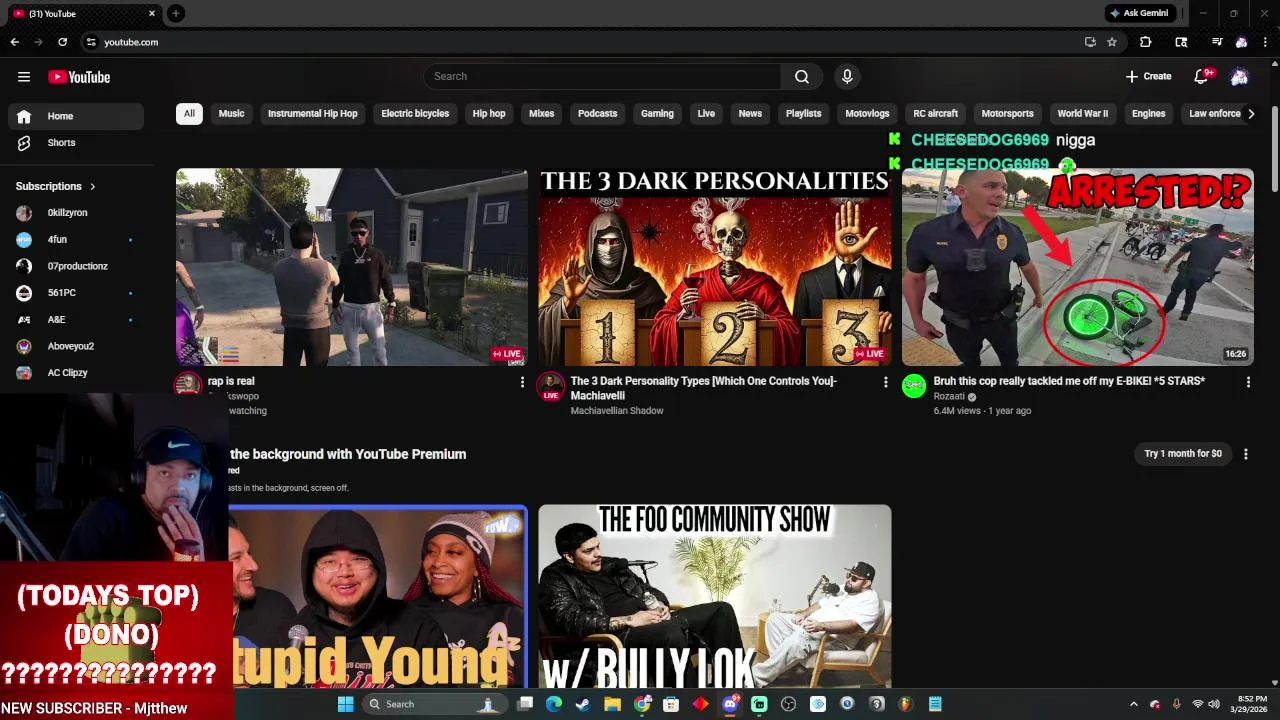Select the Instrumental Hip Hop chip
The image size is (1280, 720).
click(312, 114)
